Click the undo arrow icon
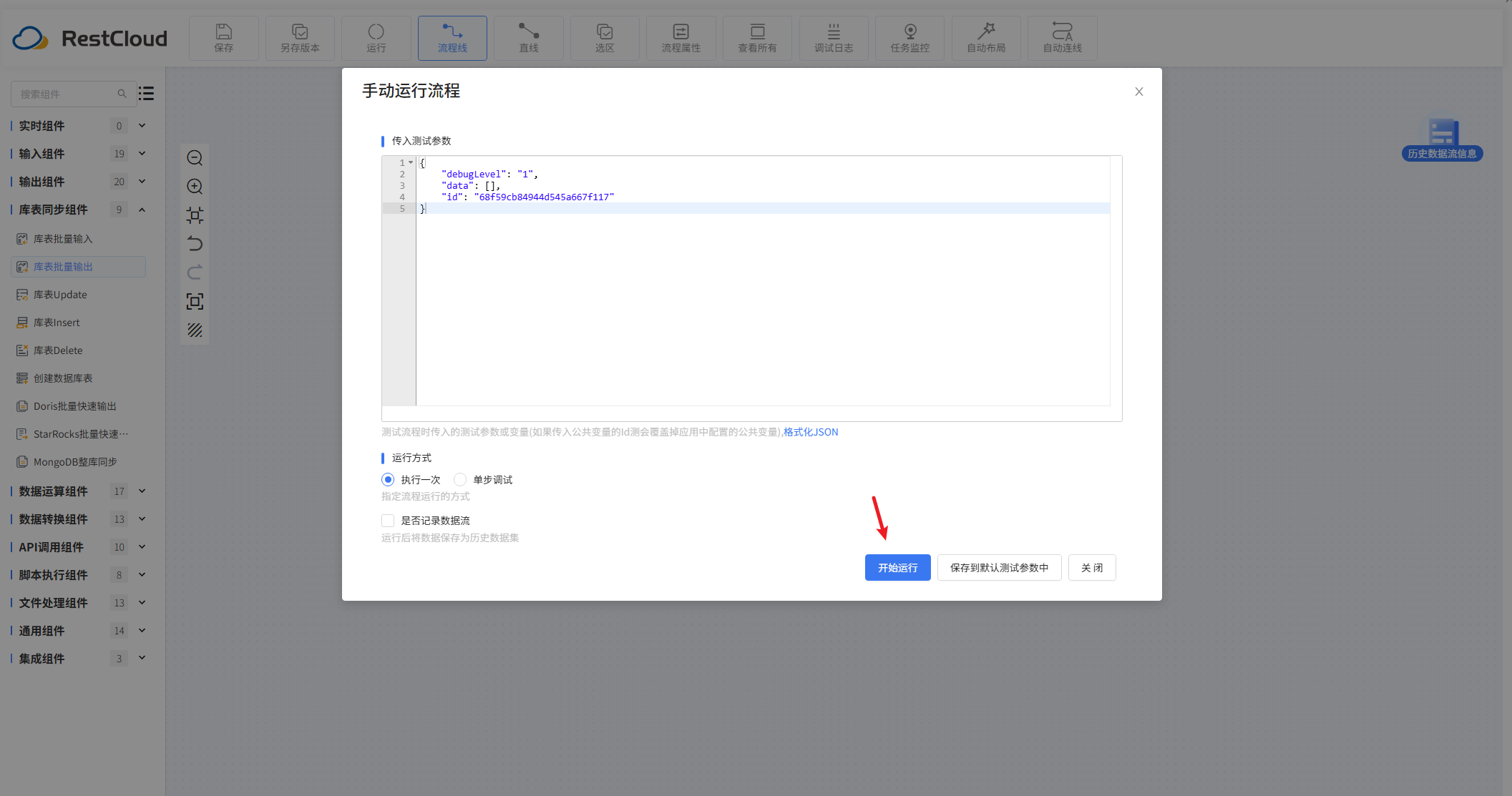This screenshot has height=796, width=1512. [x=195, y=244]
